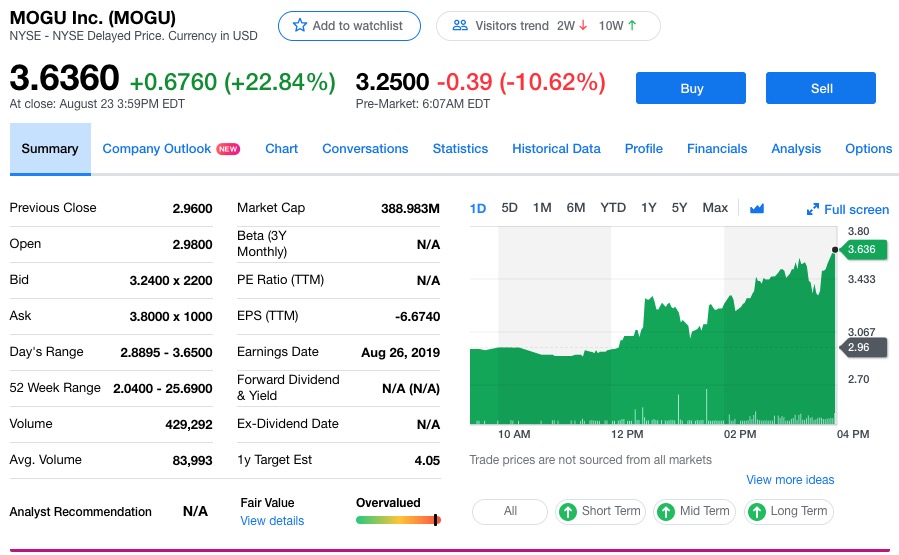Open the Historical Data tab
Image resolution: width=899 pixels, height=555 pixels.
556,148
